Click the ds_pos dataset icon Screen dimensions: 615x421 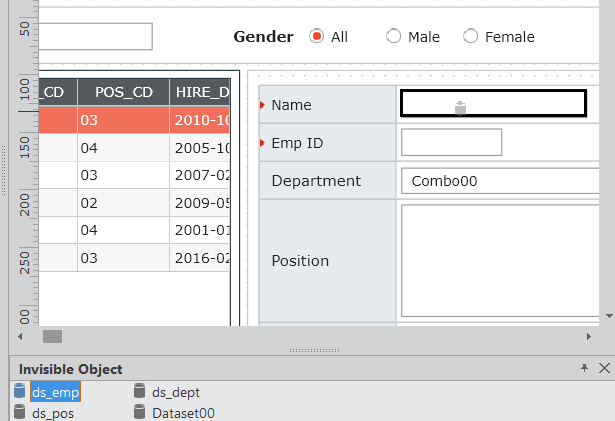pyautogui.click(x=19, y=412)
